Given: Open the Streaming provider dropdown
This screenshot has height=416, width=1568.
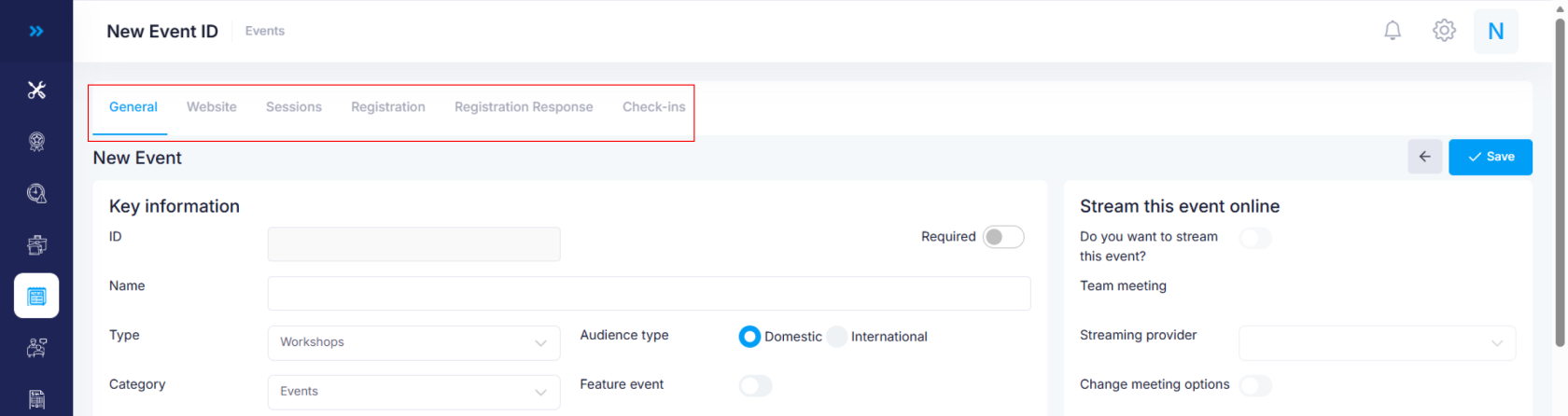Looking at the screenshot, I should pos(1376,342).
